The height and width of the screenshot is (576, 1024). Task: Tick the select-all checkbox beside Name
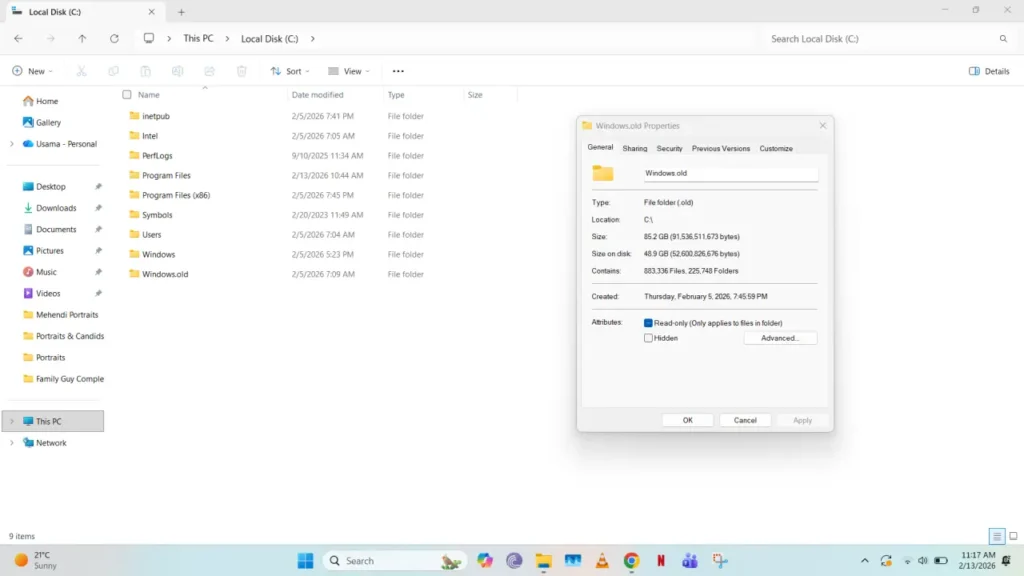coord(127,95)
